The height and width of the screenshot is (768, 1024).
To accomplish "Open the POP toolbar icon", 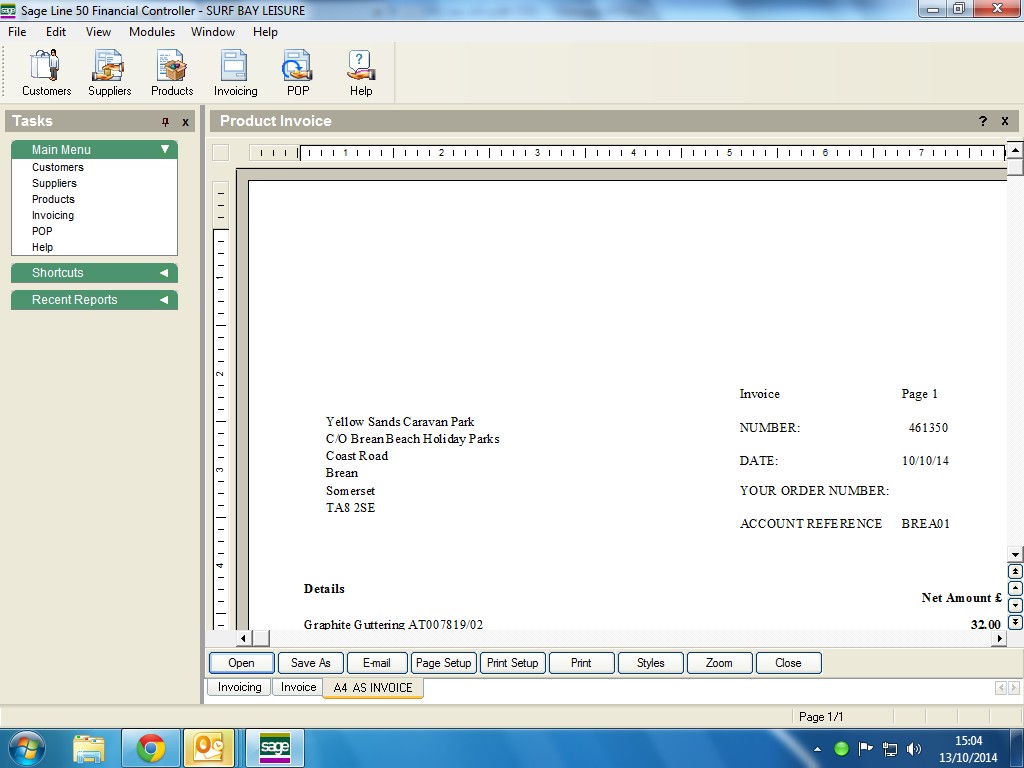I will coord(298,73).
